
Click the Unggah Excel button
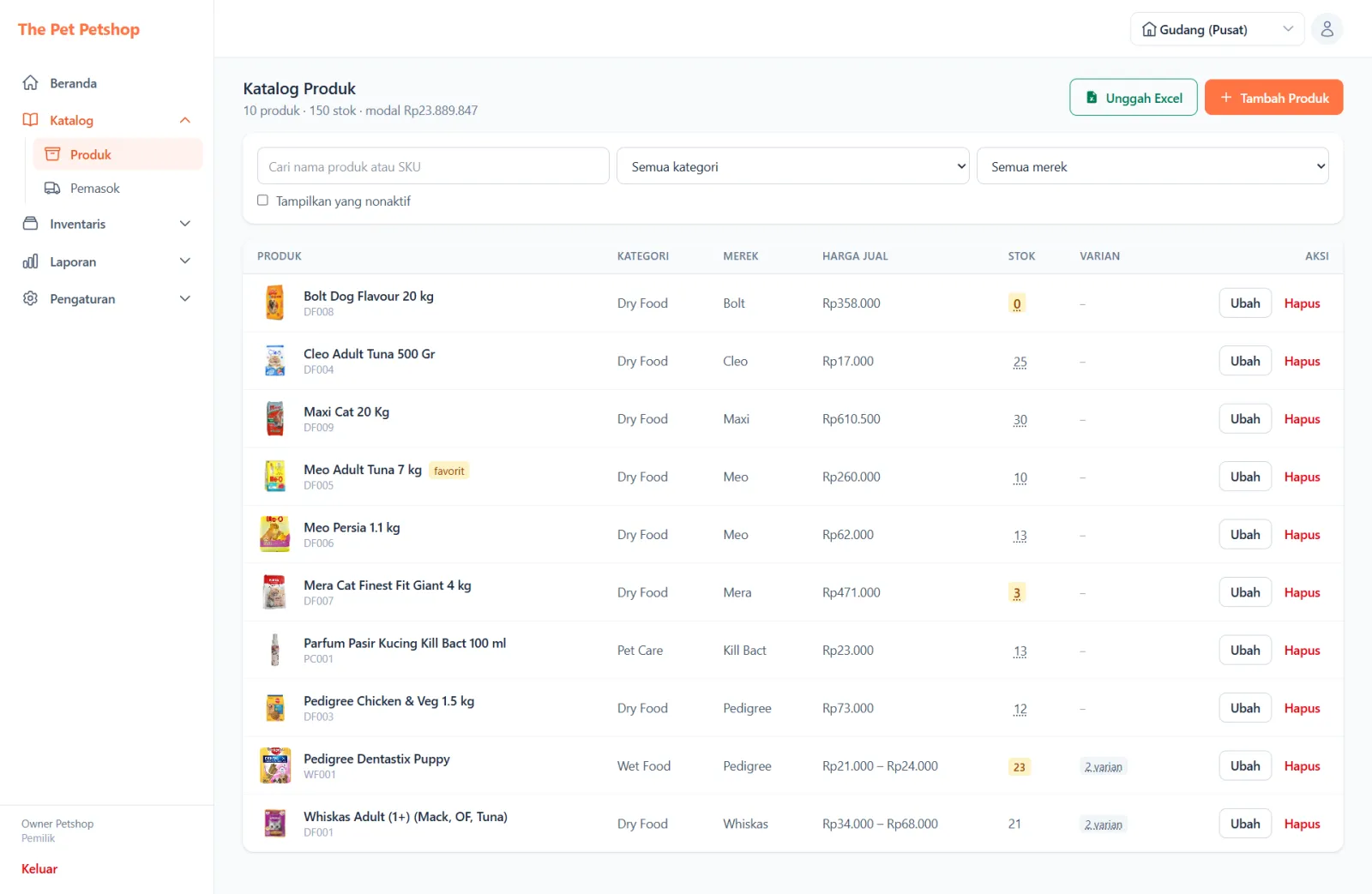coord(1133,98)
